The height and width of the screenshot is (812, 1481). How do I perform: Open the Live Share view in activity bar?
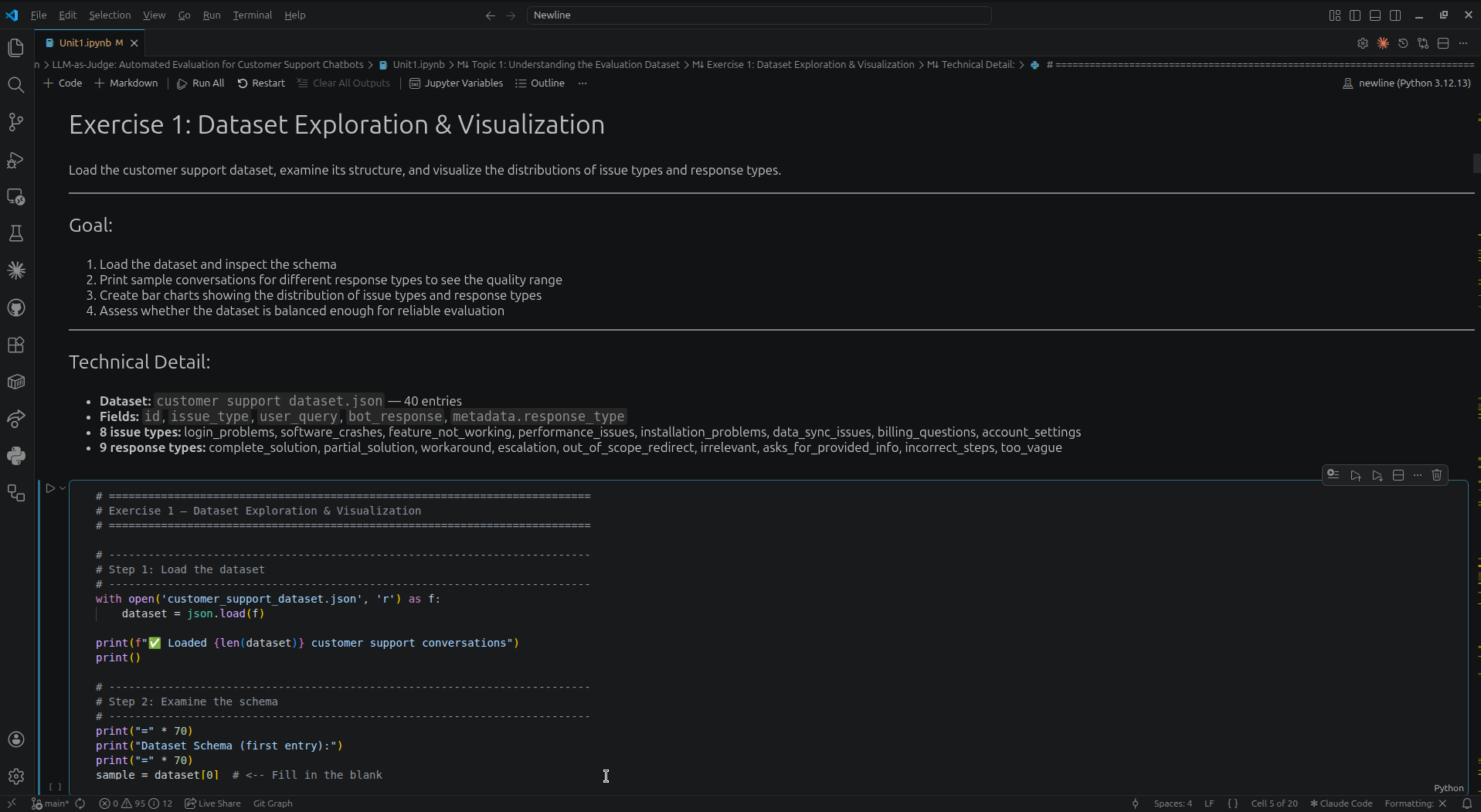[x=16, y=419]
